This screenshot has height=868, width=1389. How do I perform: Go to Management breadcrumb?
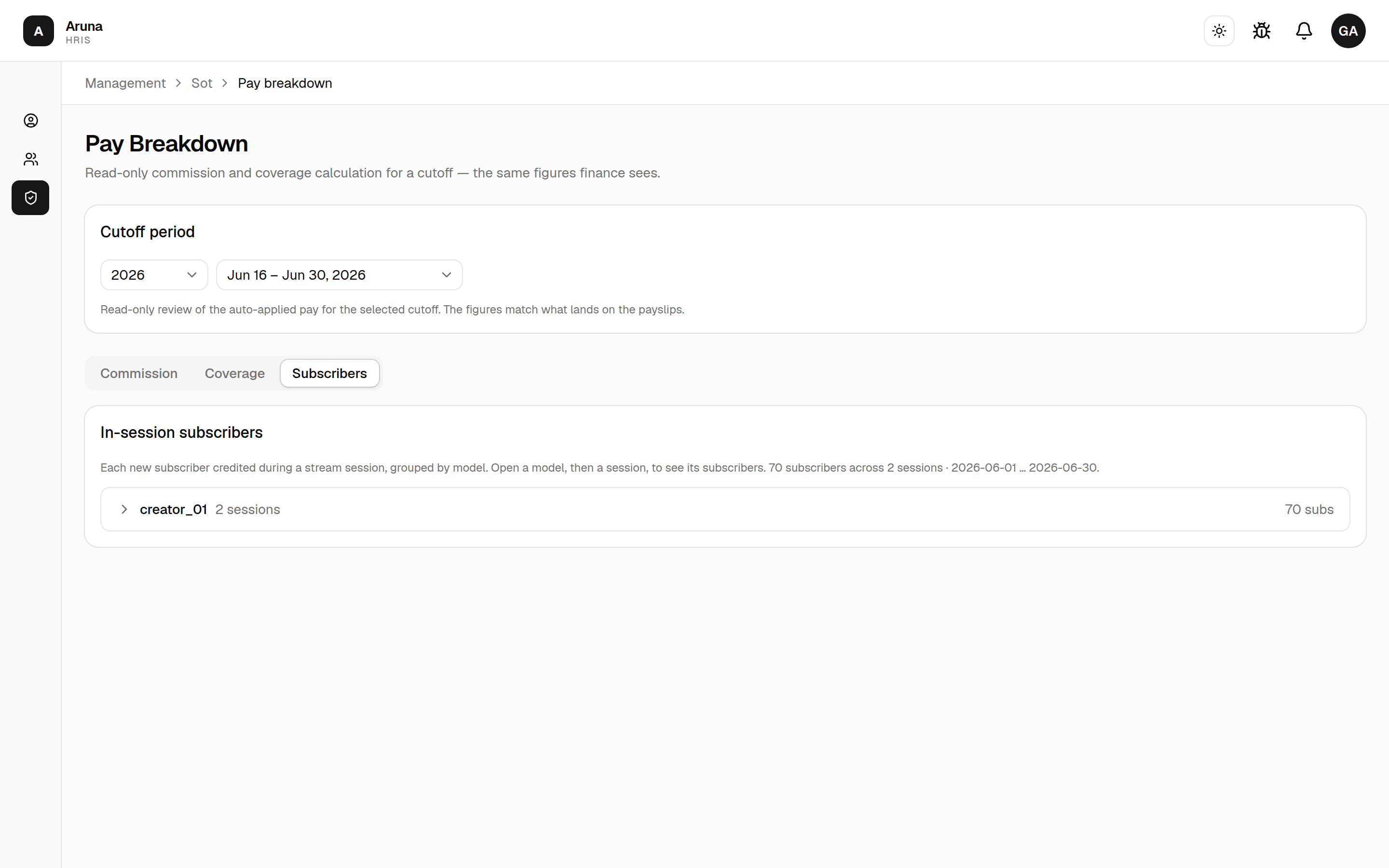(125, 83)
